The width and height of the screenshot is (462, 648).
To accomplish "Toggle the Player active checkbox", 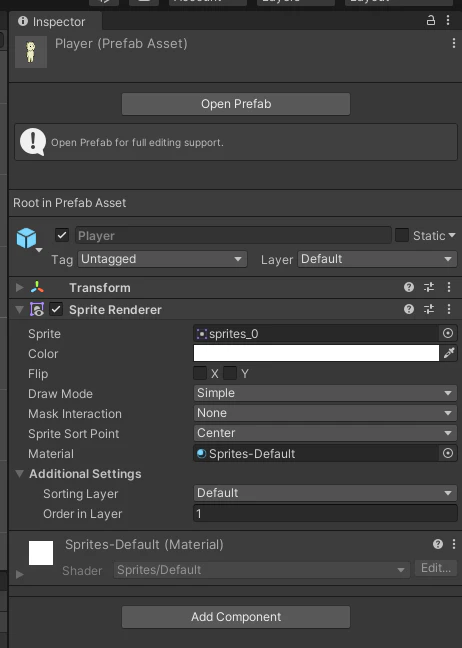I will (62, 235).
